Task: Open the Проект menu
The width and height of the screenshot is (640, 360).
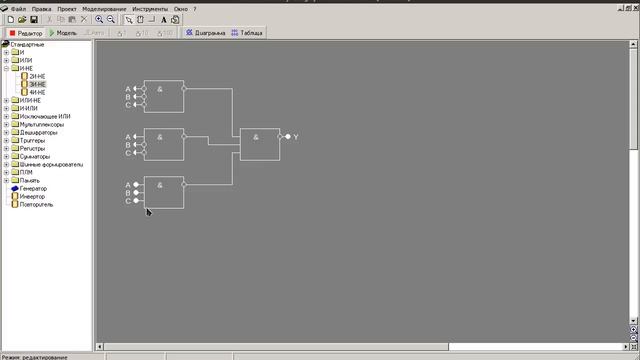Action: coord(67,9)
